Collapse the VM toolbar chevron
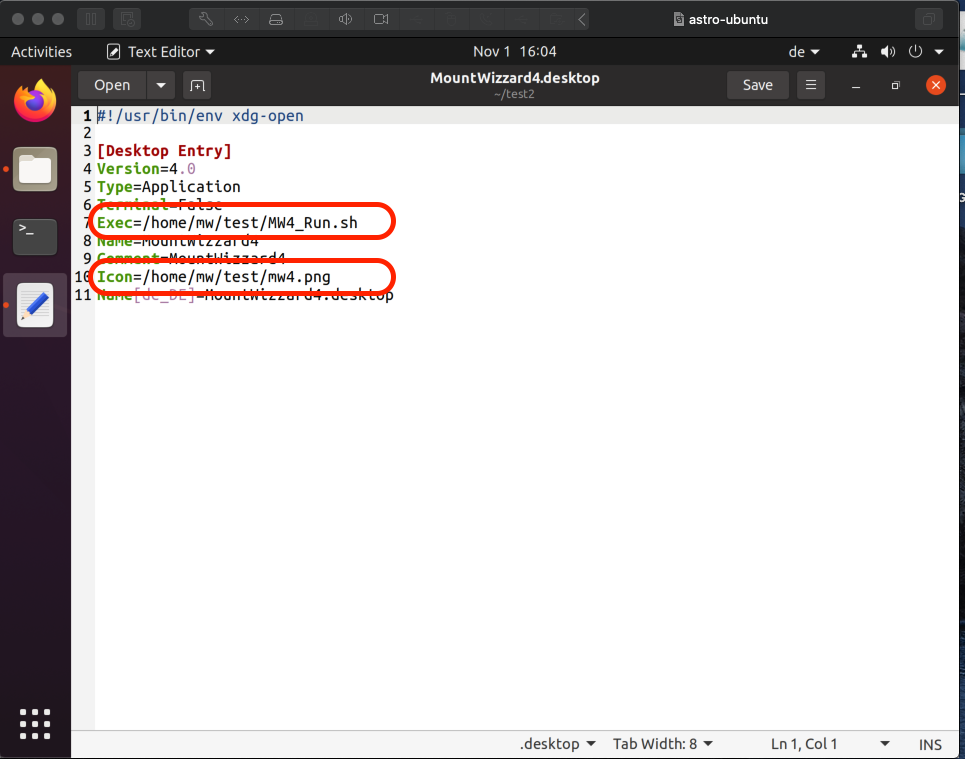Screen dimensions: 965x759 click(582, 19)
